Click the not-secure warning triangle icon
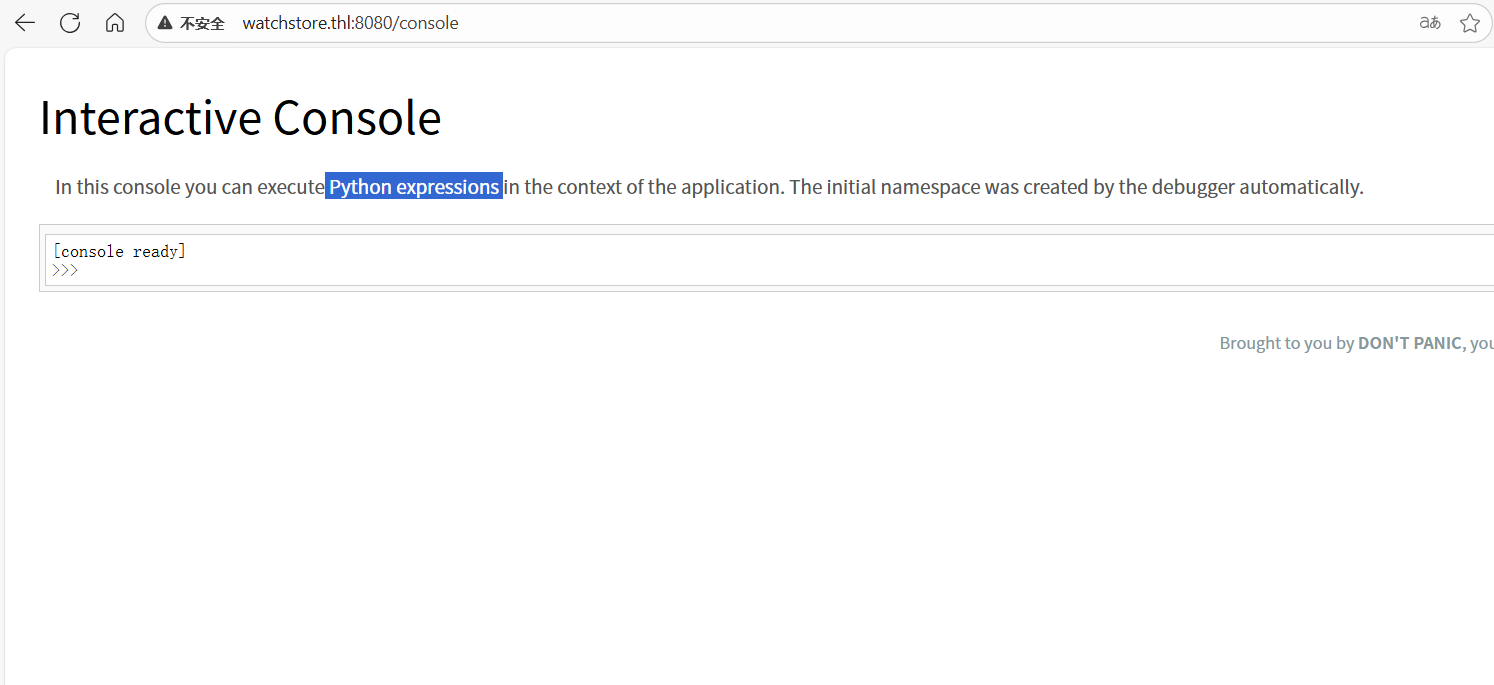 click(165, 23)
